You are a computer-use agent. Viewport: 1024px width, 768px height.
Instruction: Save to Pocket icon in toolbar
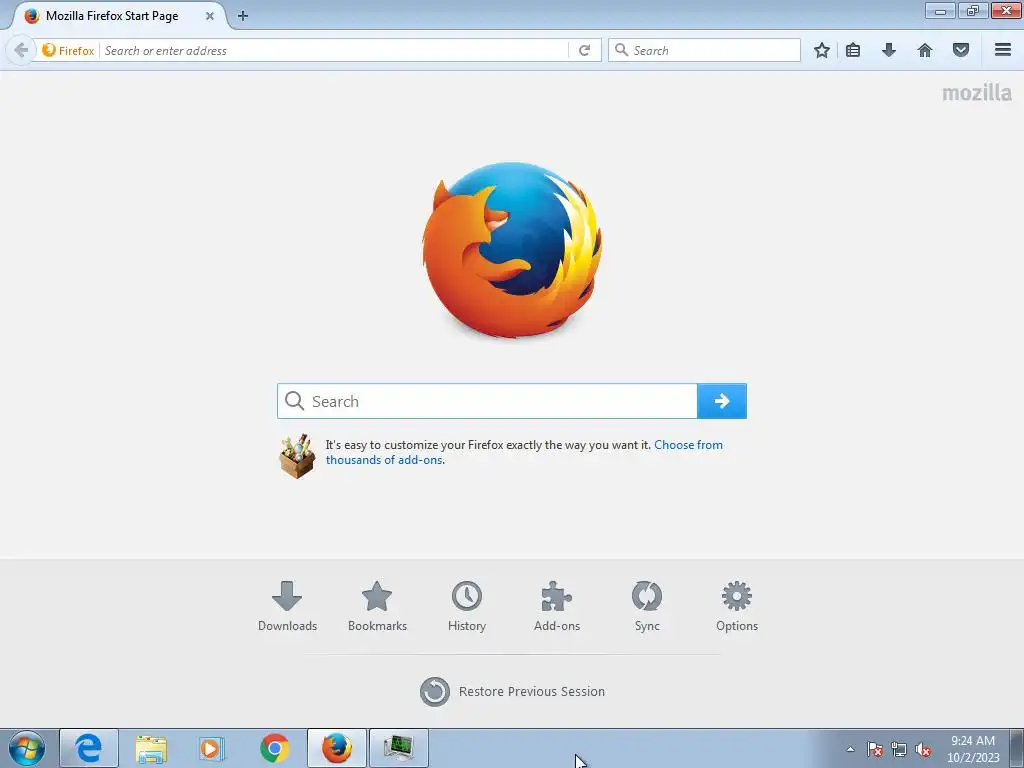click(x=961, y=50)
